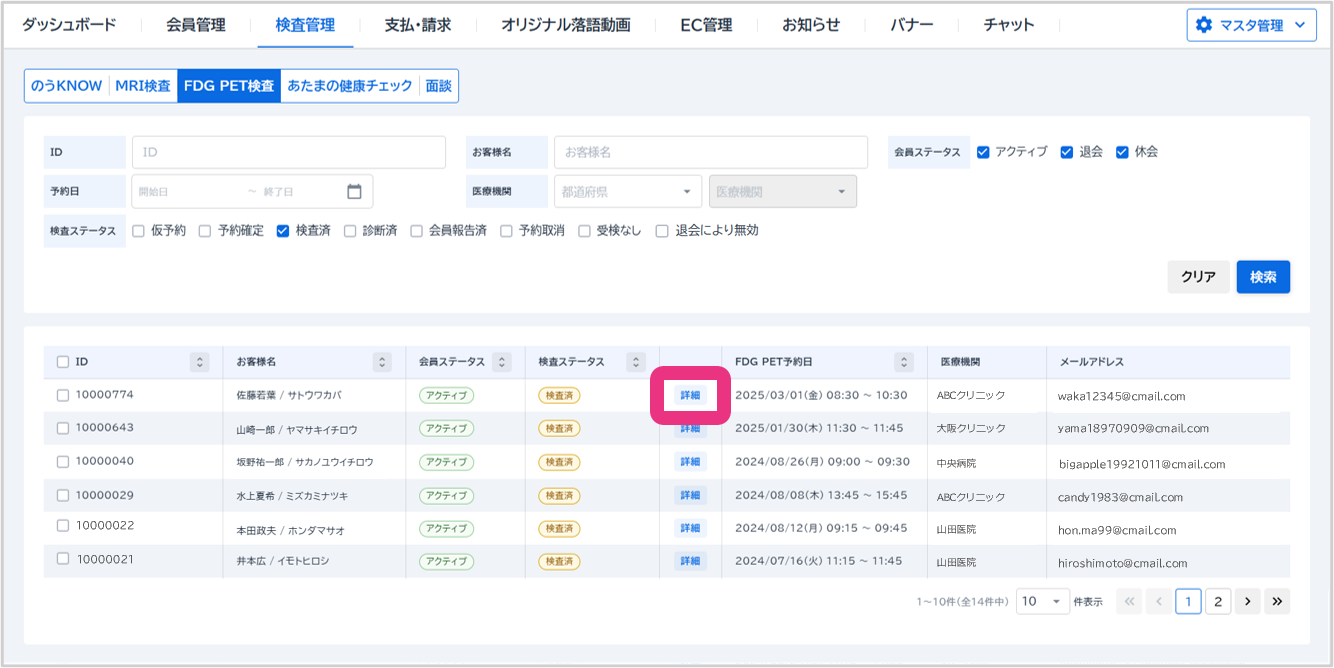Sort by 検査ステータス column icon
This screenshot has height=668, width=1334.
pos(635,362)
